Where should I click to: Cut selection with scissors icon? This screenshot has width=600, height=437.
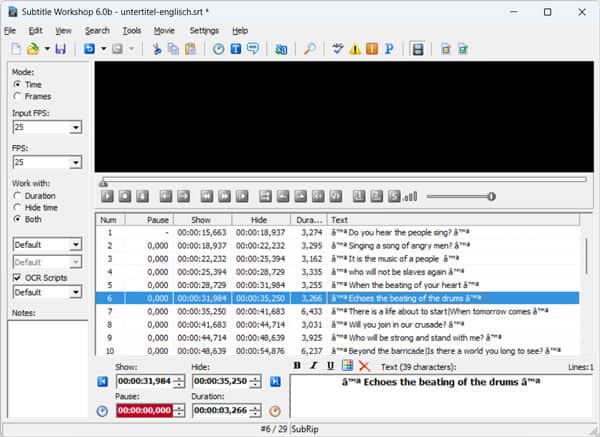pos(157,49)
